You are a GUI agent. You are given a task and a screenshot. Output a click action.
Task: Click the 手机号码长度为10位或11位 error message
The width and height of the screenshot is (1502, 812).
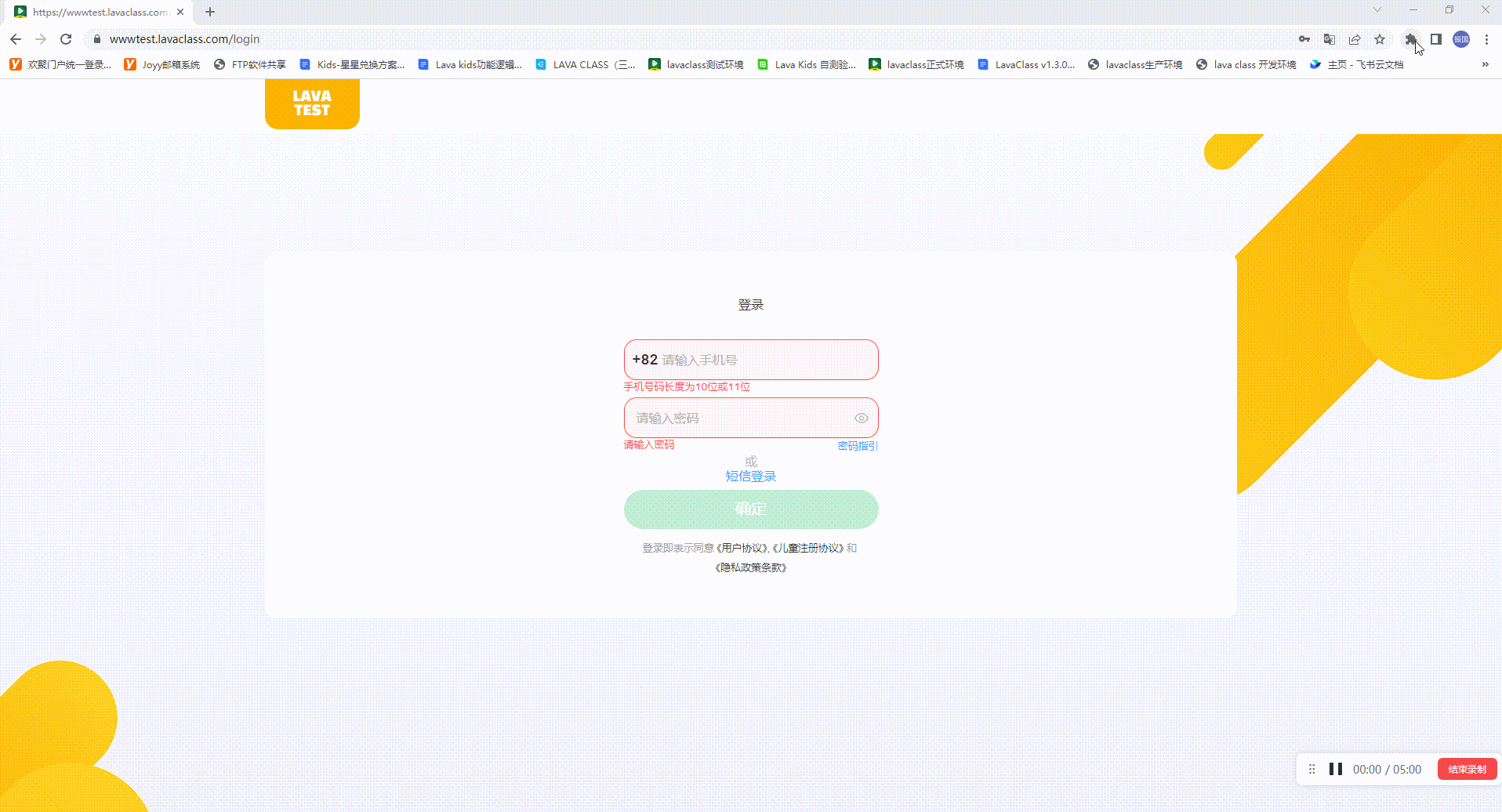click(x=687, y=386)
